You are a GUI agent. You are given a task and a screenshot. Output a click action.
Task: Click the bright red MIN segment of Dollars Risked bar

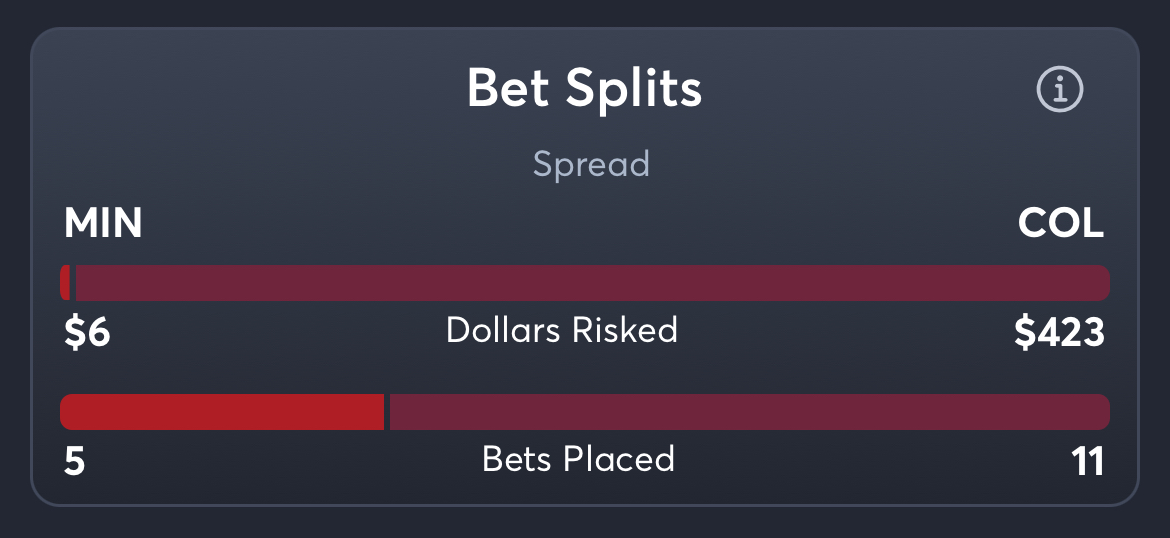tap(65, 283)
